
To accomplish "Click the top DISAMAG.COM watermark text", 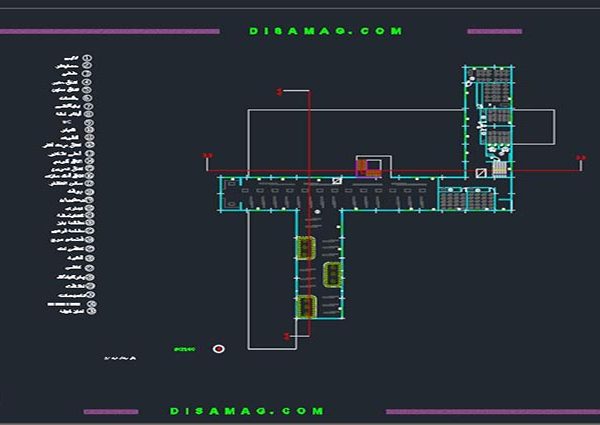I will (326, 31).
